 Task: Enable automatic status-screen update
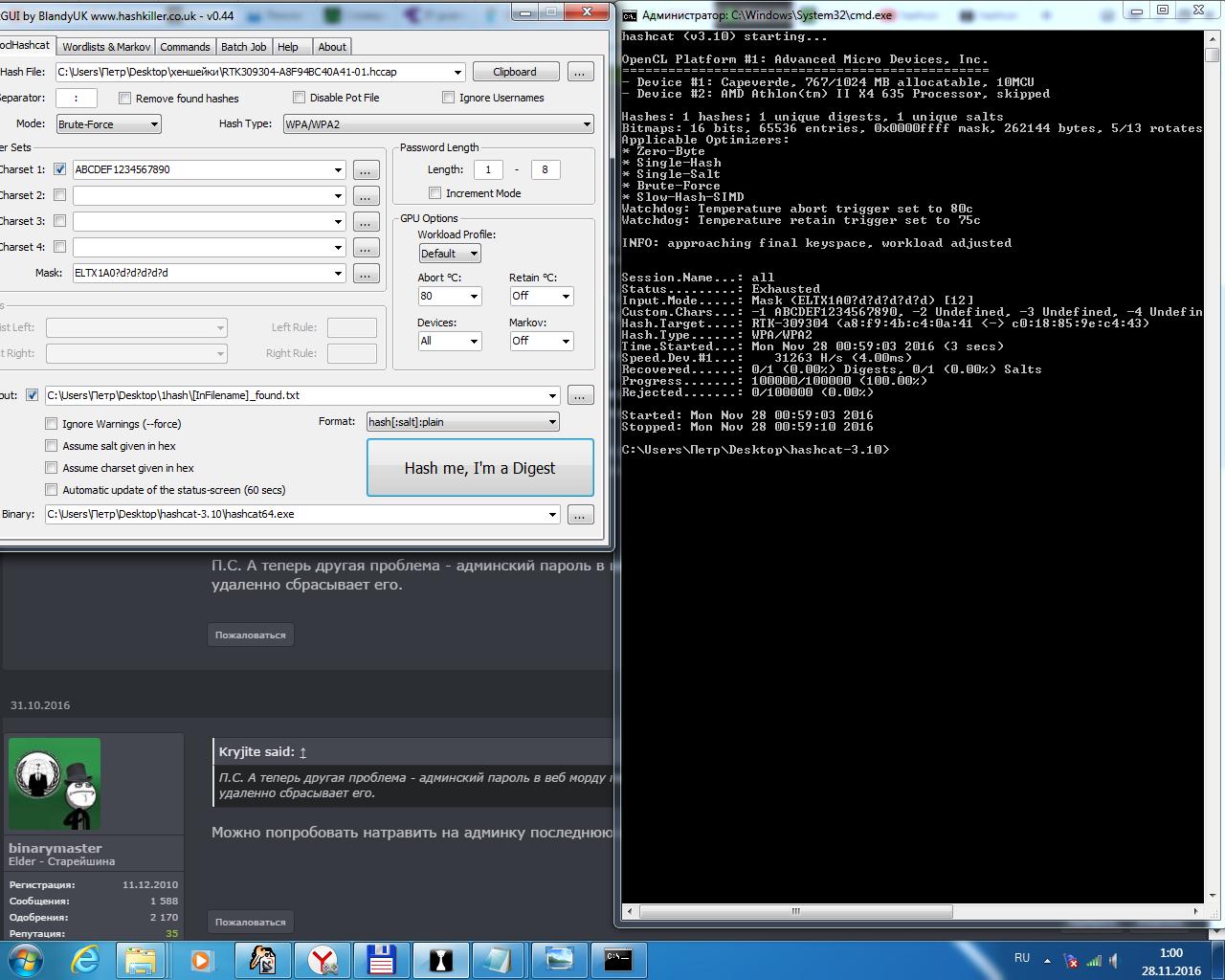[x=52, y=489]
